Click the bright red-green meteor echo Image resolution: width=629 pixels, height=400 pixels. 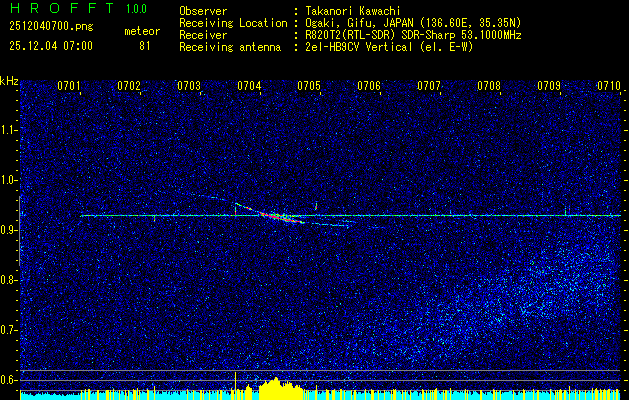click(x=279, y=215)
